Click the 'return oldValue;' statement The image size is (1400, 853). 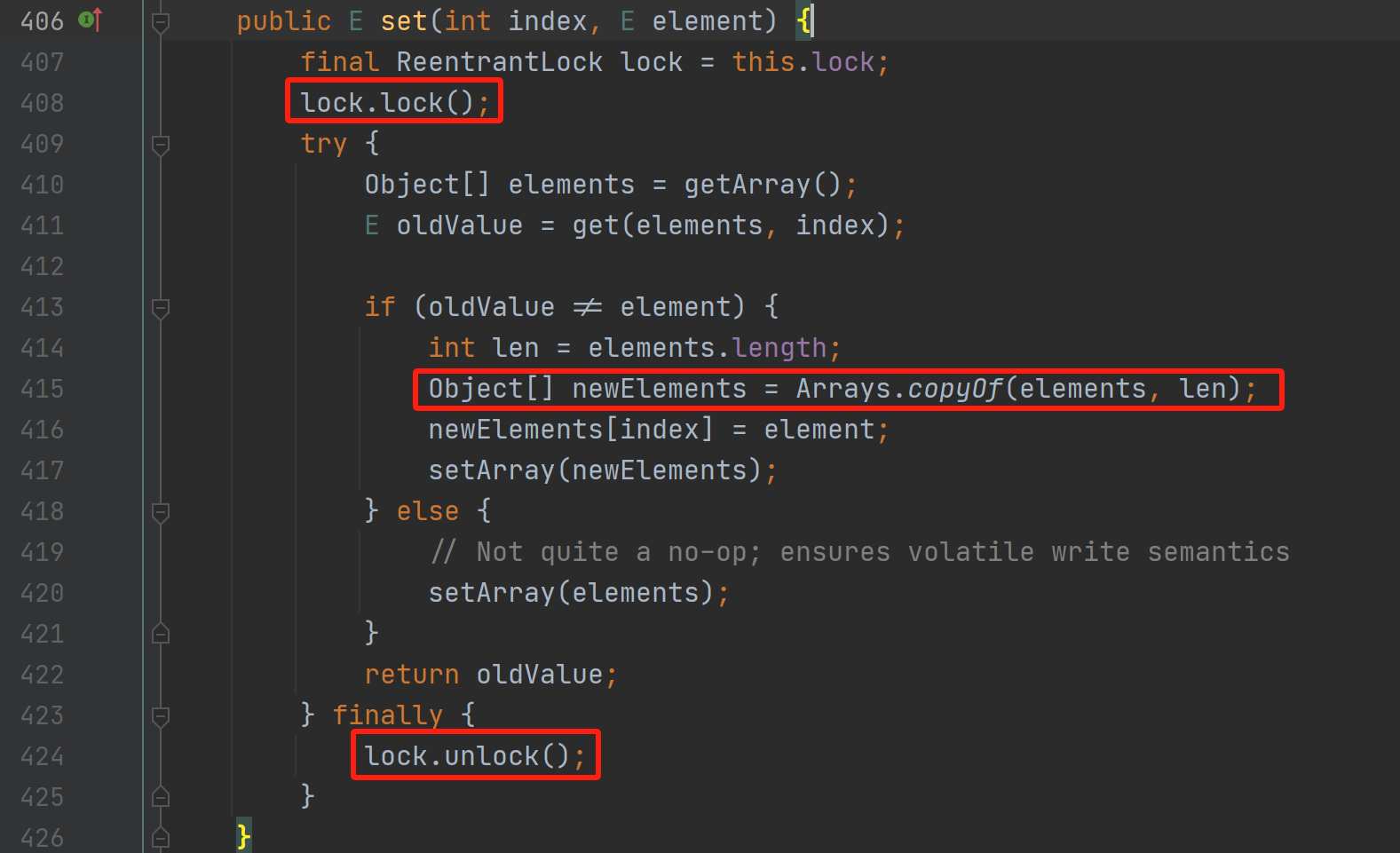pos(491,675)
